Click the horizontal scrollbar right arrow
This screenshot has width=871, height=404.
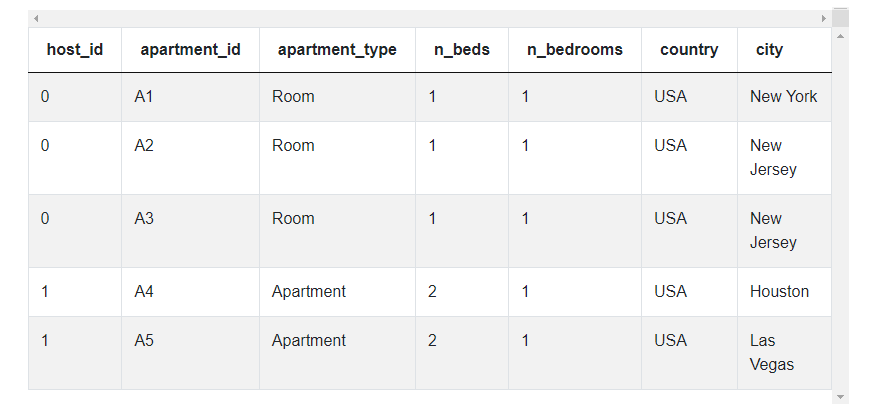click(824, 18)
